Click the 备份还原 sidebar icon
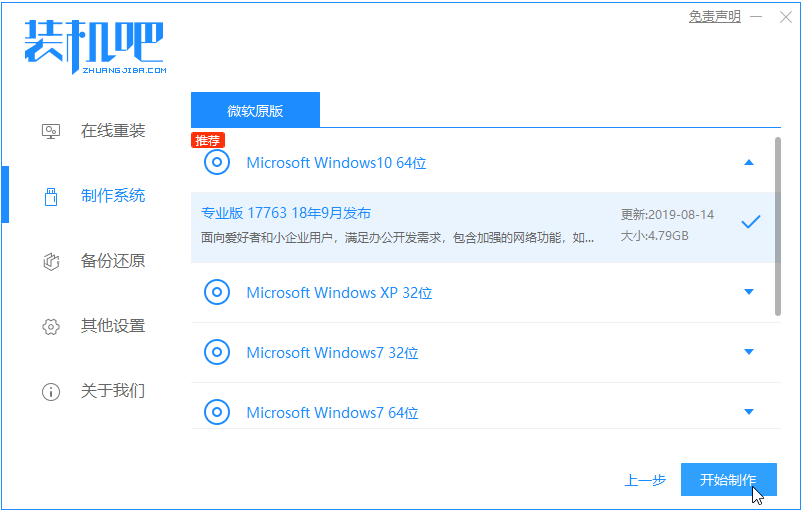The height and width of the screenshot is (513, 803). (x=51, y=262)
